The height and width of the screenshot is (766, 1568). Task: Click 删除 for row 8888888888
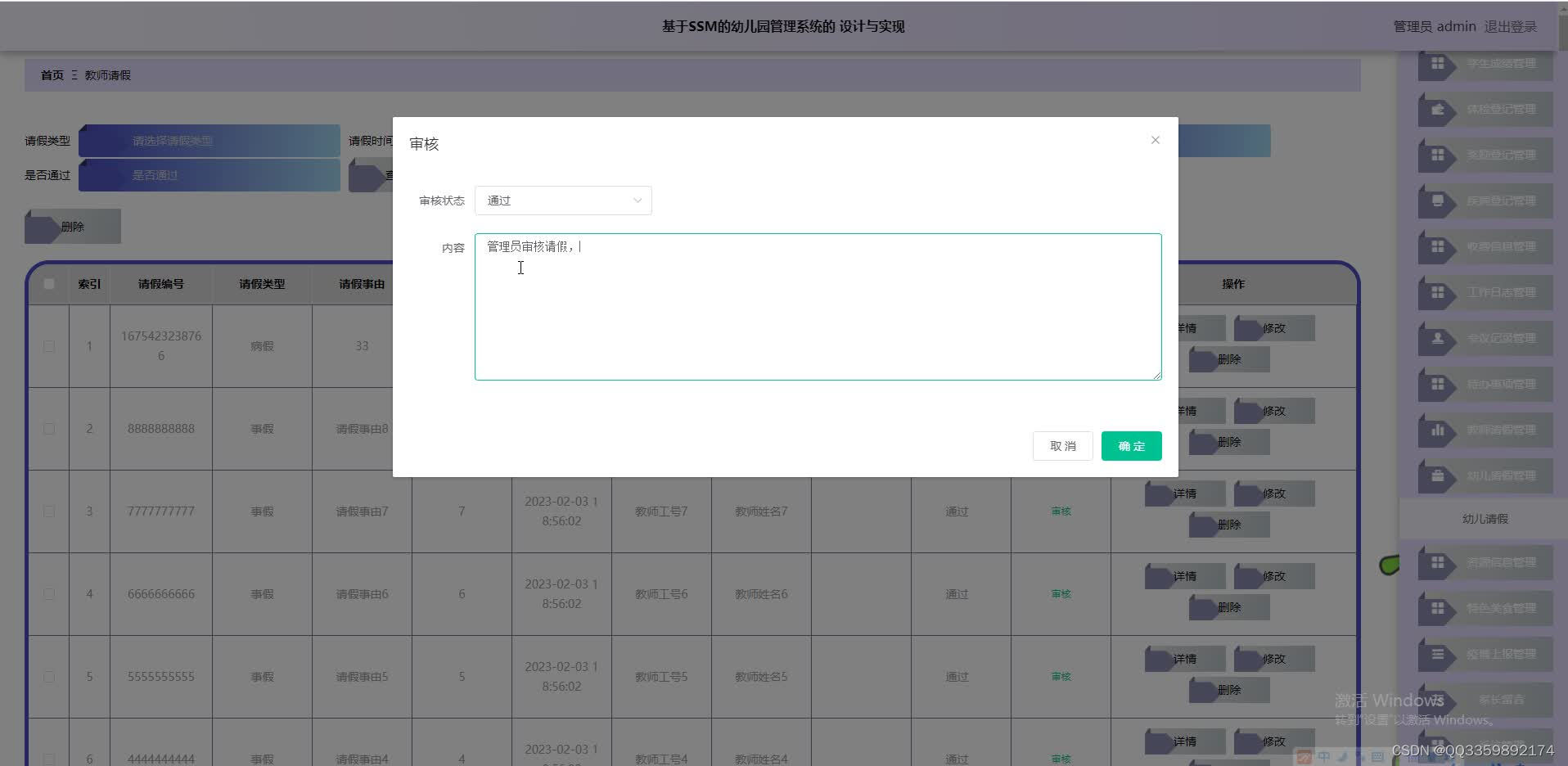(x=1229, y=442)
